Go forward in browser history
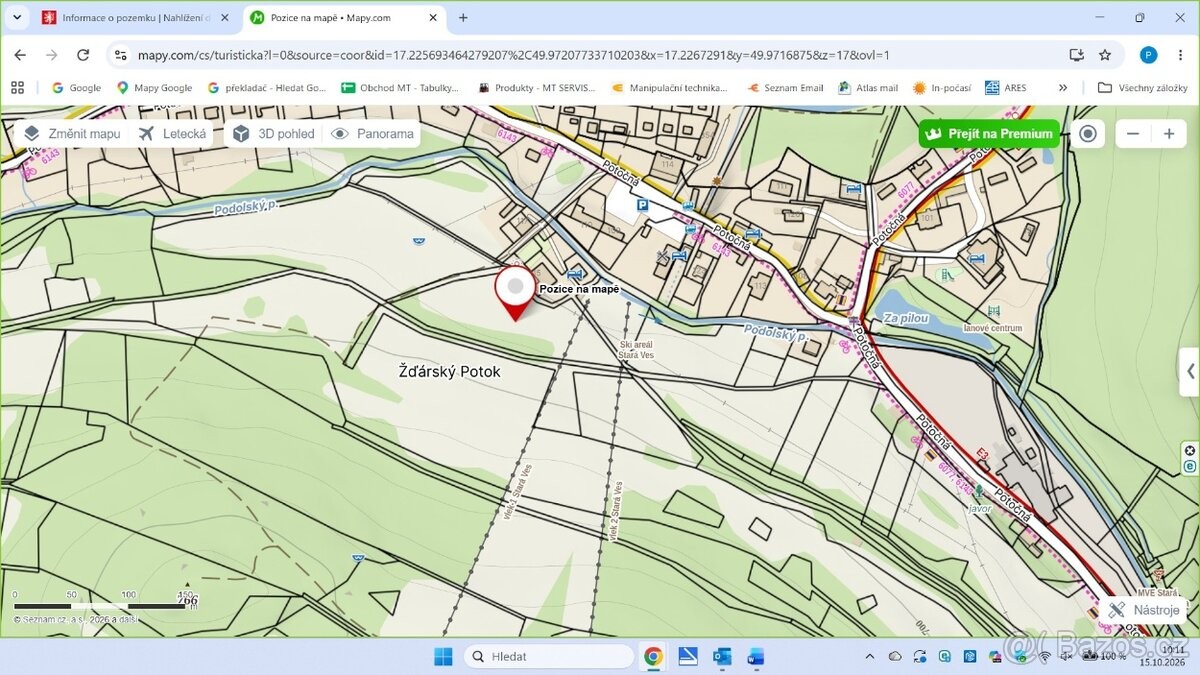Viewport: 1200px width, 675px height. tap(51, 55)
